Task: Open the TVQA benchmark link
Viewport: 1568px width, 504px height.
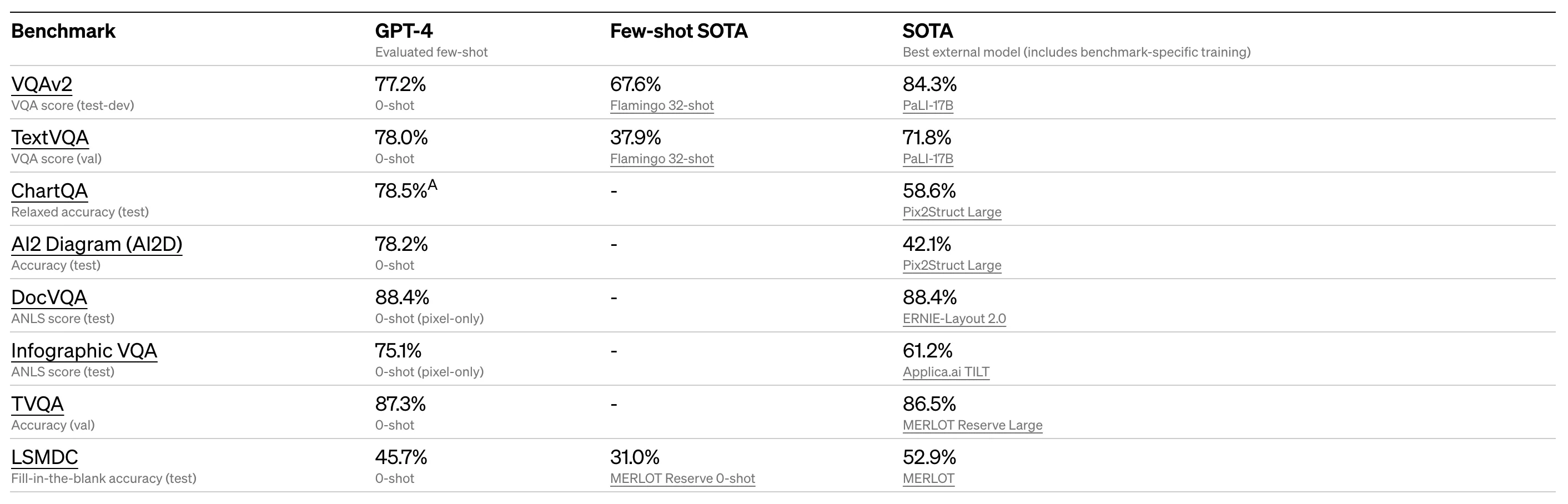Action: coord(37,404)
